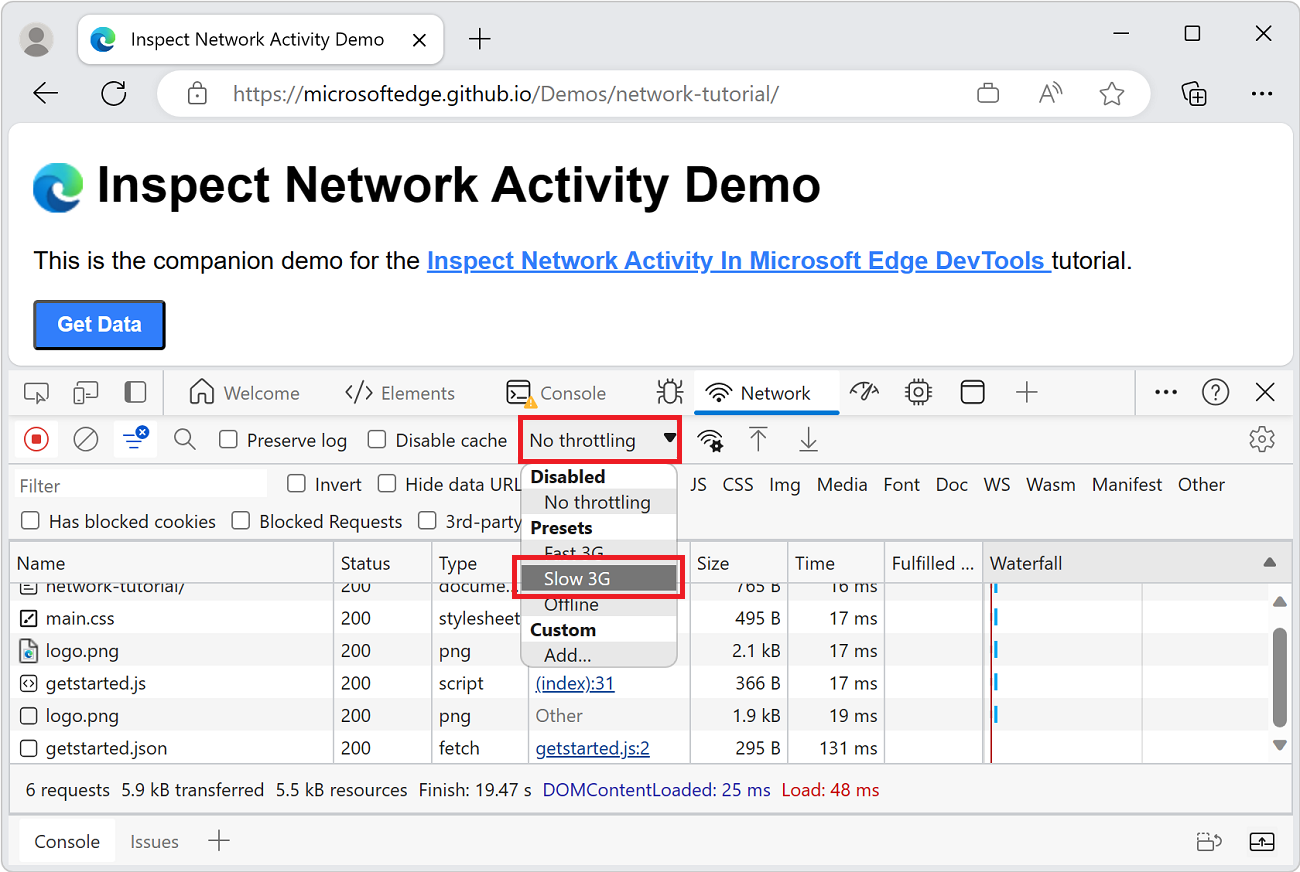Close DevTools with X icon
This screenshot has width=1300, height=872.
[x=1265, y=393]
